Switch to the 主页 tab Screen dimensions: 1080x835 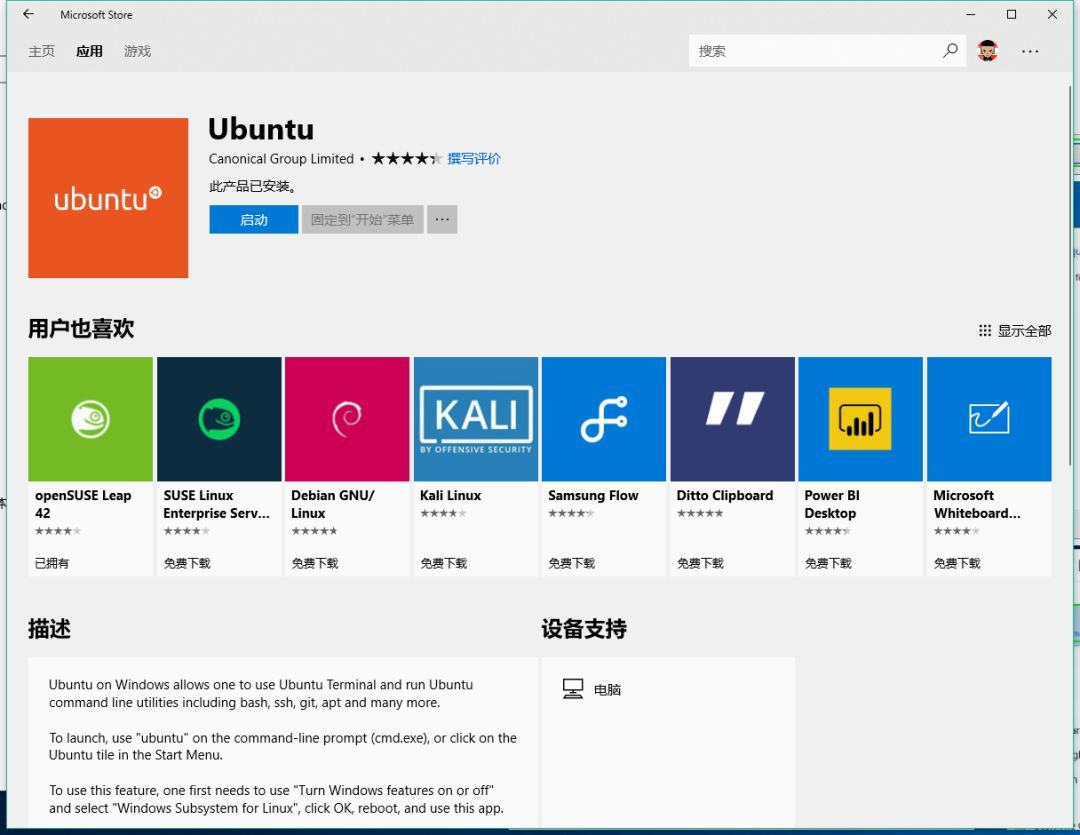(41, 51)
